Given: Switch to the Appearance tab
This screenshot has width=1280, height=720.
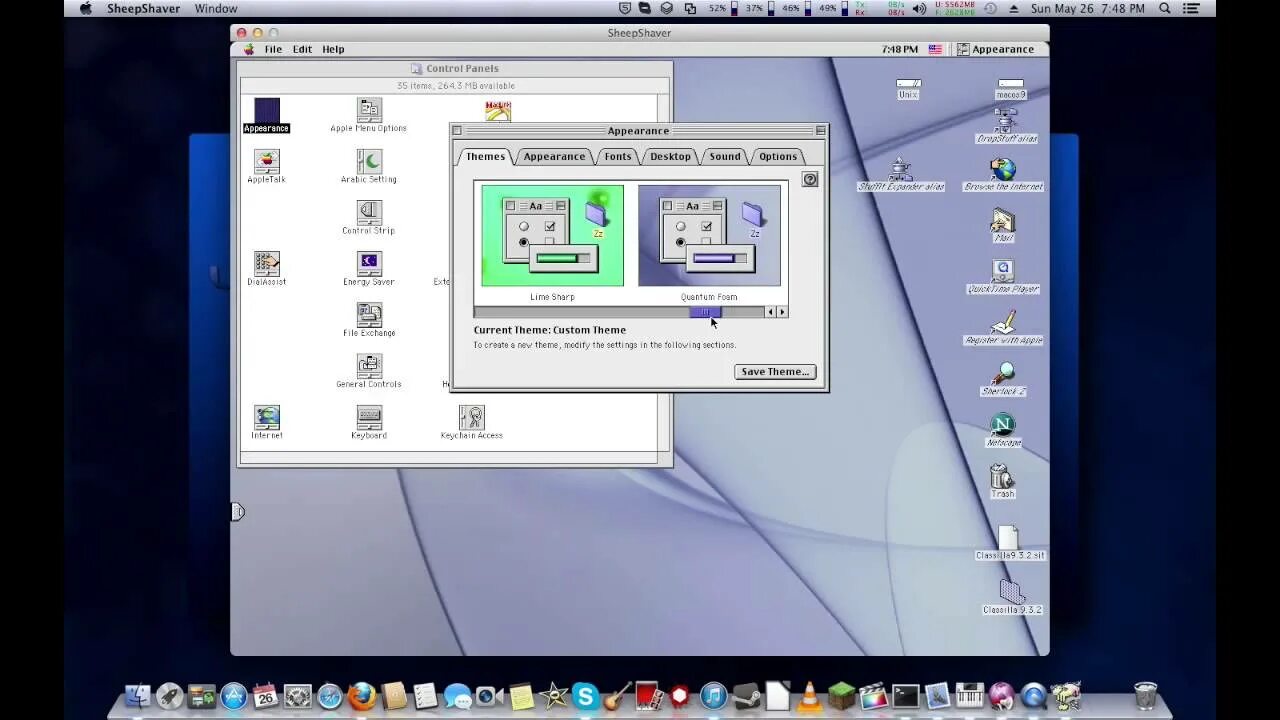Looking at the screenshot, I should tap(554, 156).
